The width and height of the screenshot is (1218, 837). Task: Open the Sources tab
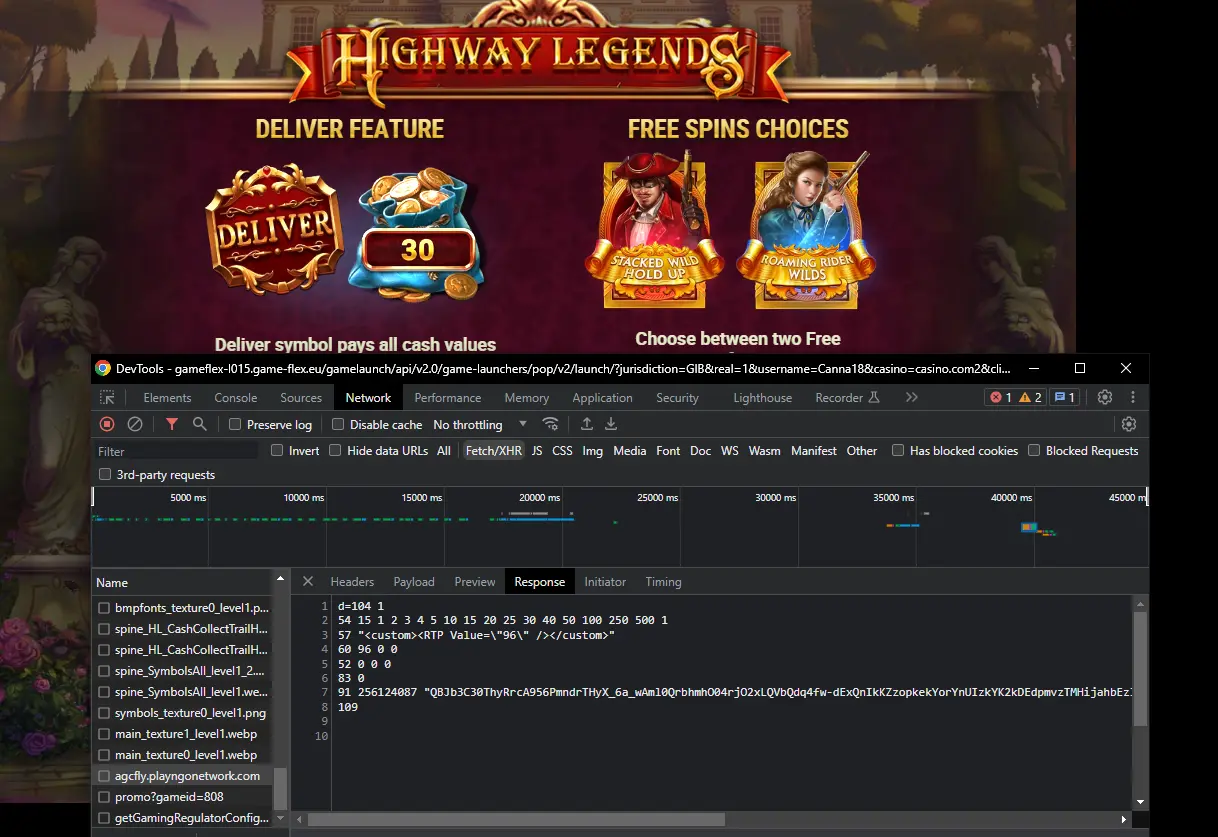tap(301, 398)
